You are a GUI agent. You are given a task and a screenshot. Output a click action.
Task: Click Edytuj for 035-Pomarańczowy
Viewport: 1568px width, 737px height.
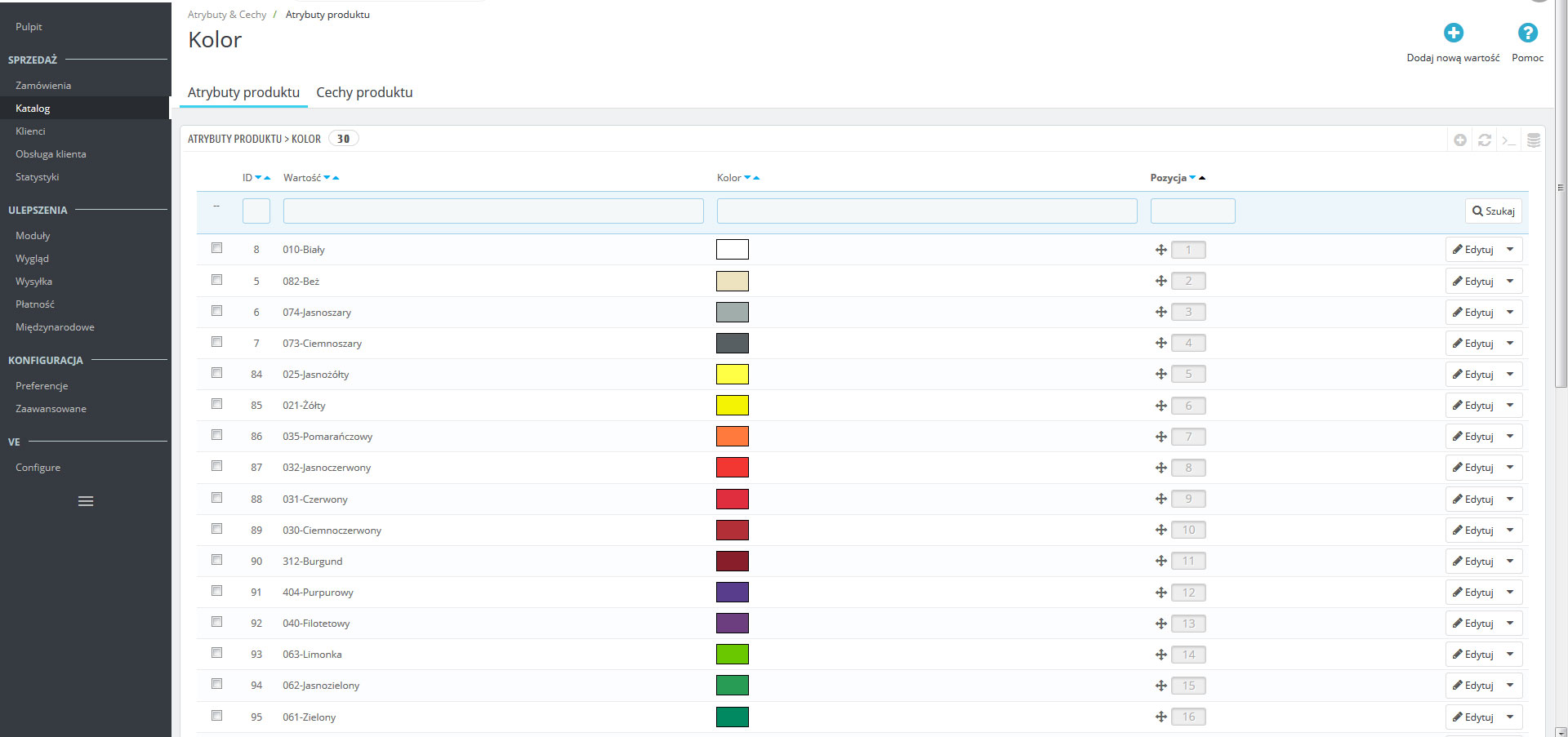tap(1472, 437)
